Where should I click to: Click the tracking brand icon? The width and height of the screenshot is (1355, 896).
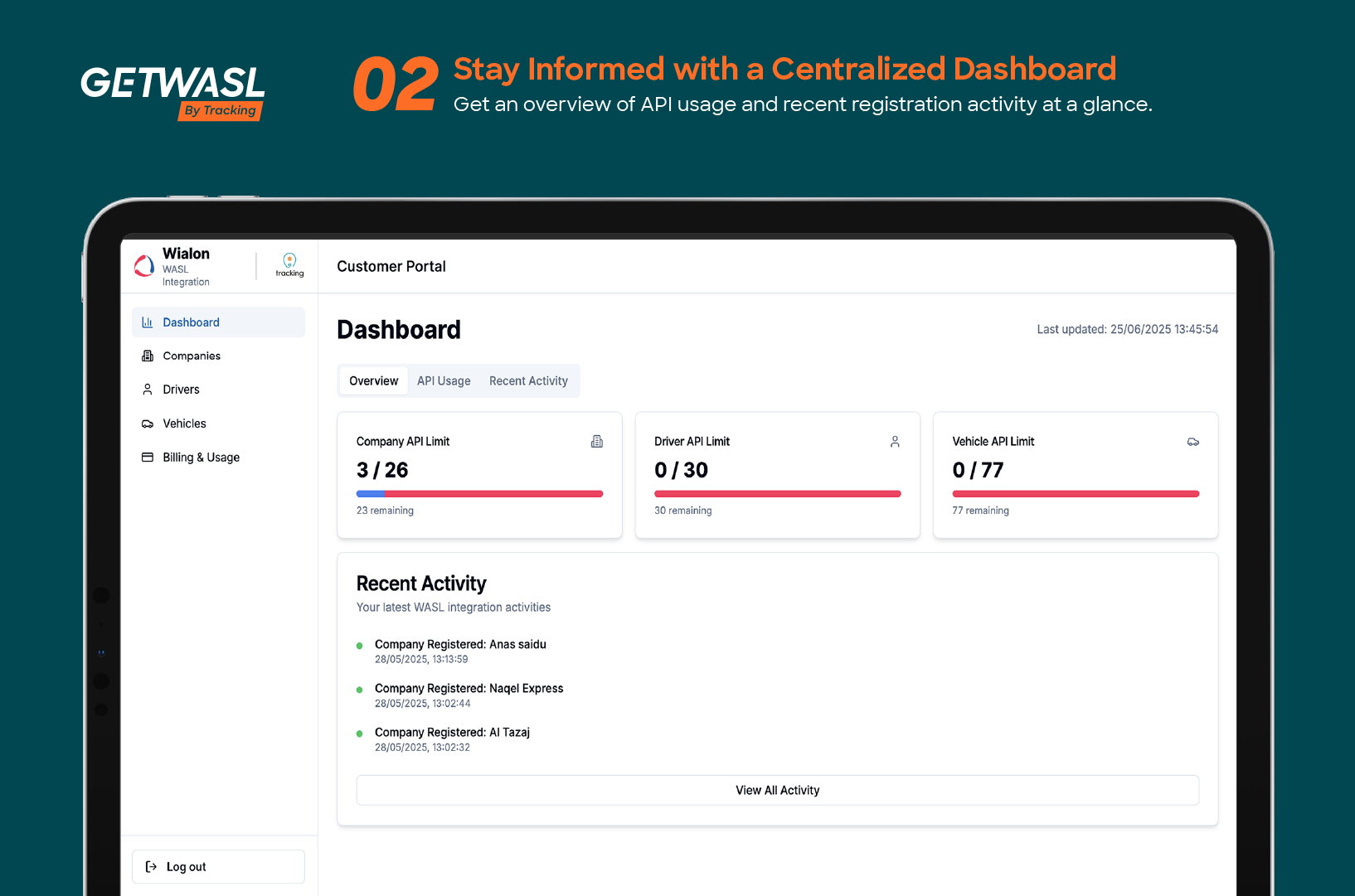(289, 264)
